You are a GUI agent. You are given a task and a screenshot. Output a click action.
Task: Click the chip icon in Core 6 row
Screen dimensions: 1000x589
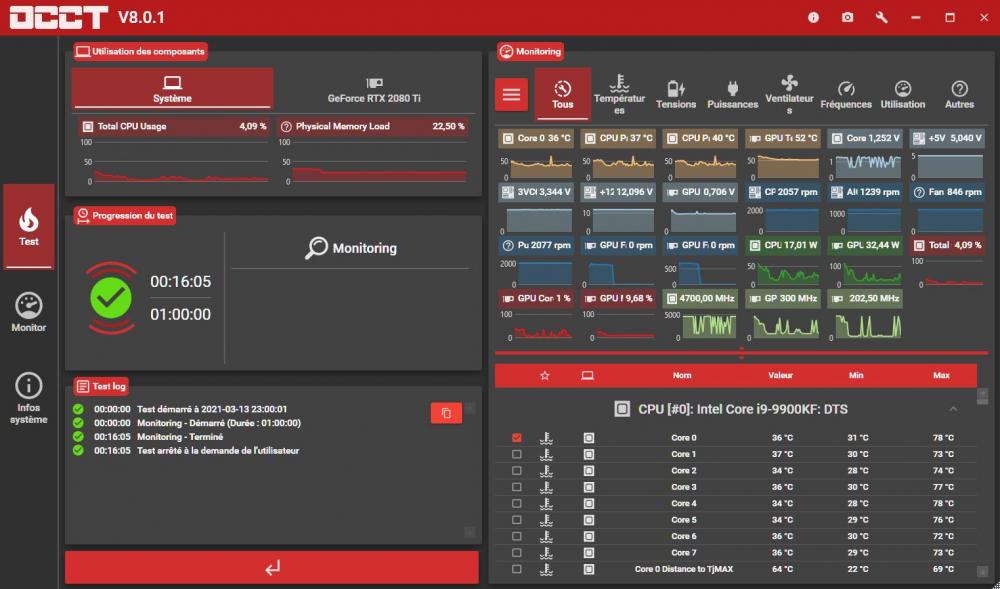[589, 536]
